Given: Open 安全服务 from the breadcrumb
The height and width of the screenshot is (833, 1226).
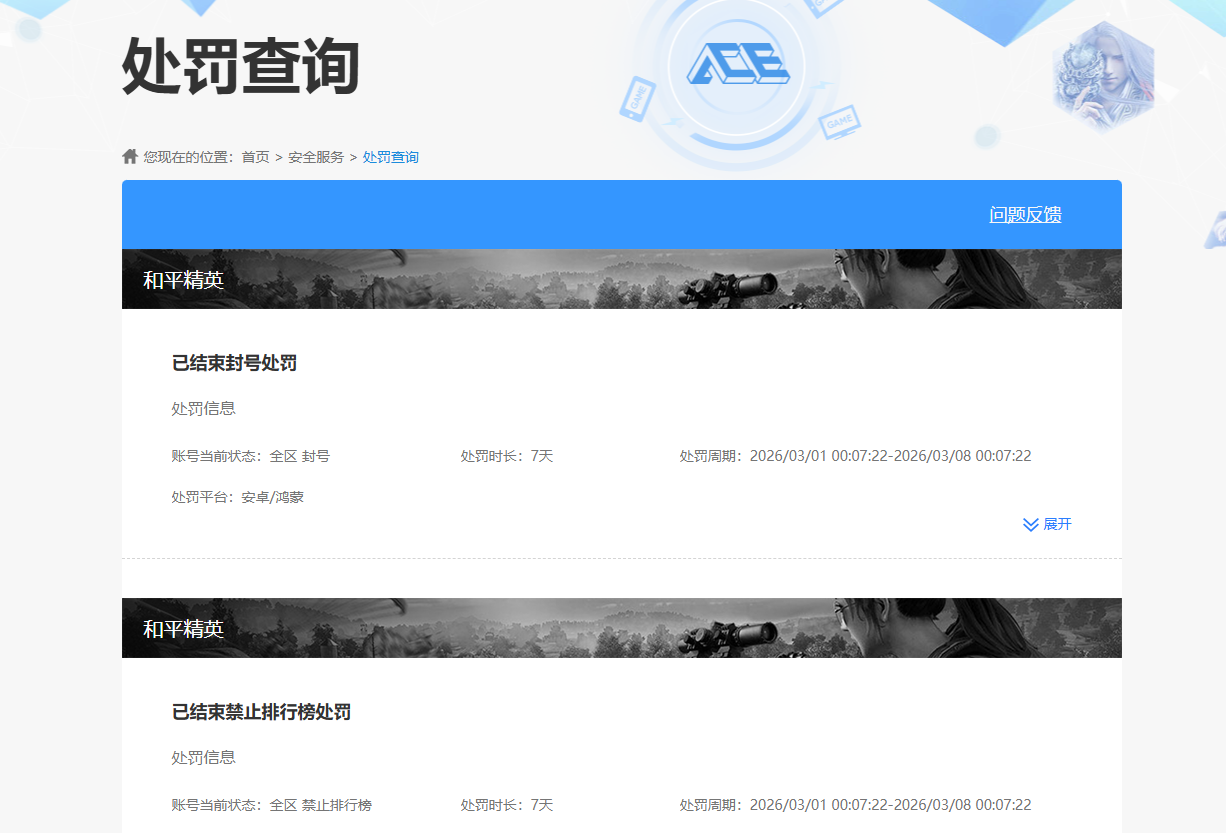Looking at the screenshot, I should (x=313, y=156).
